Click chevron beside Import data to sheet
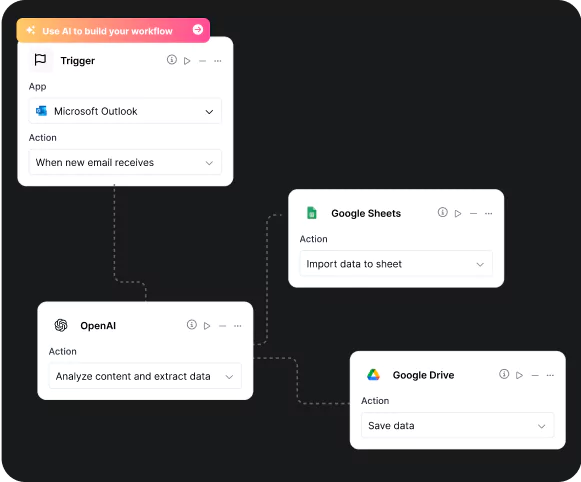The height and width of the screenshot is (482, 581). click(480, 264)
